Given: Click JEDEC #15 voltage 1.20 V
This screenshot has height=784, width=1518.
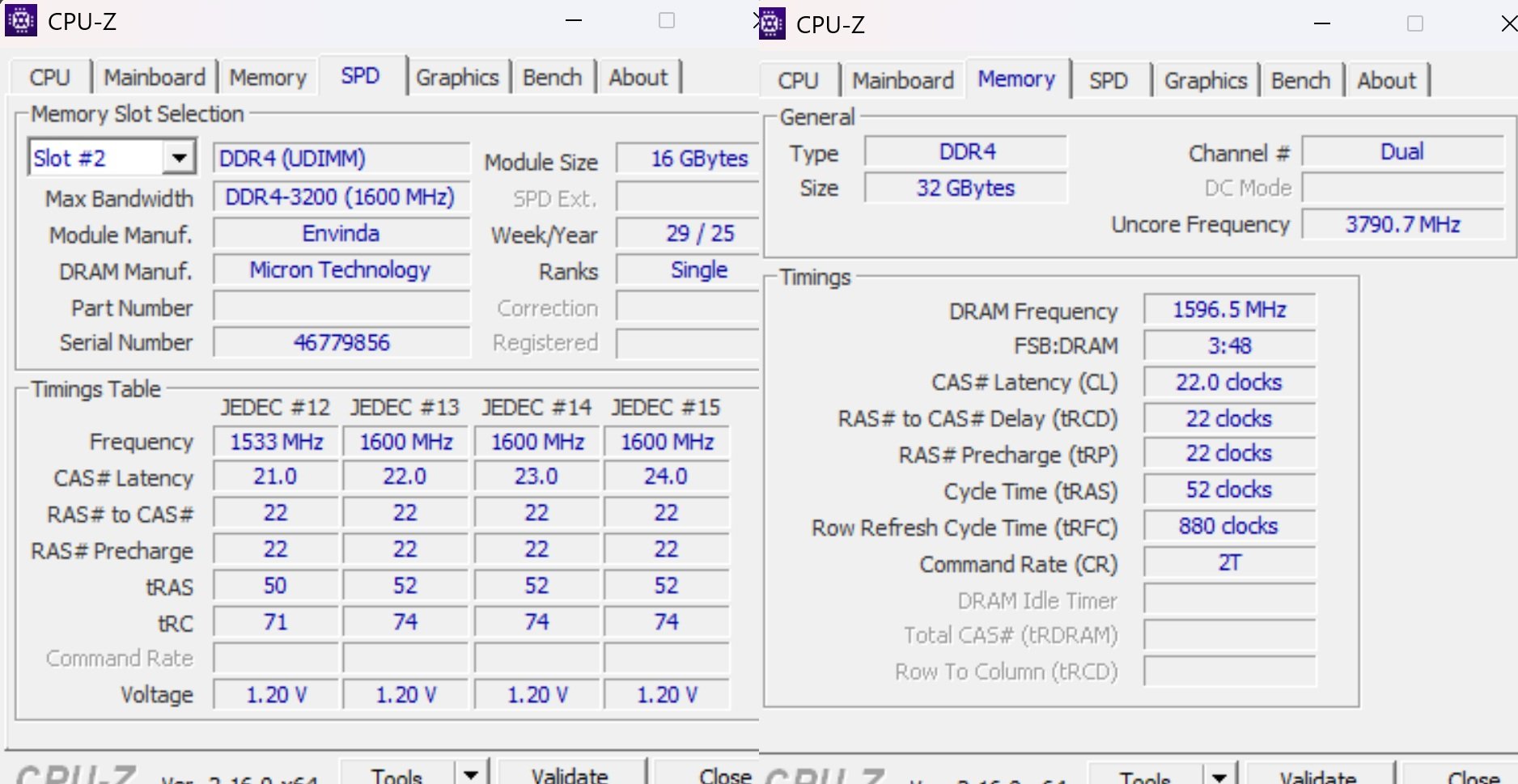Looking at the screenshot, I should [x=666, y=694].
